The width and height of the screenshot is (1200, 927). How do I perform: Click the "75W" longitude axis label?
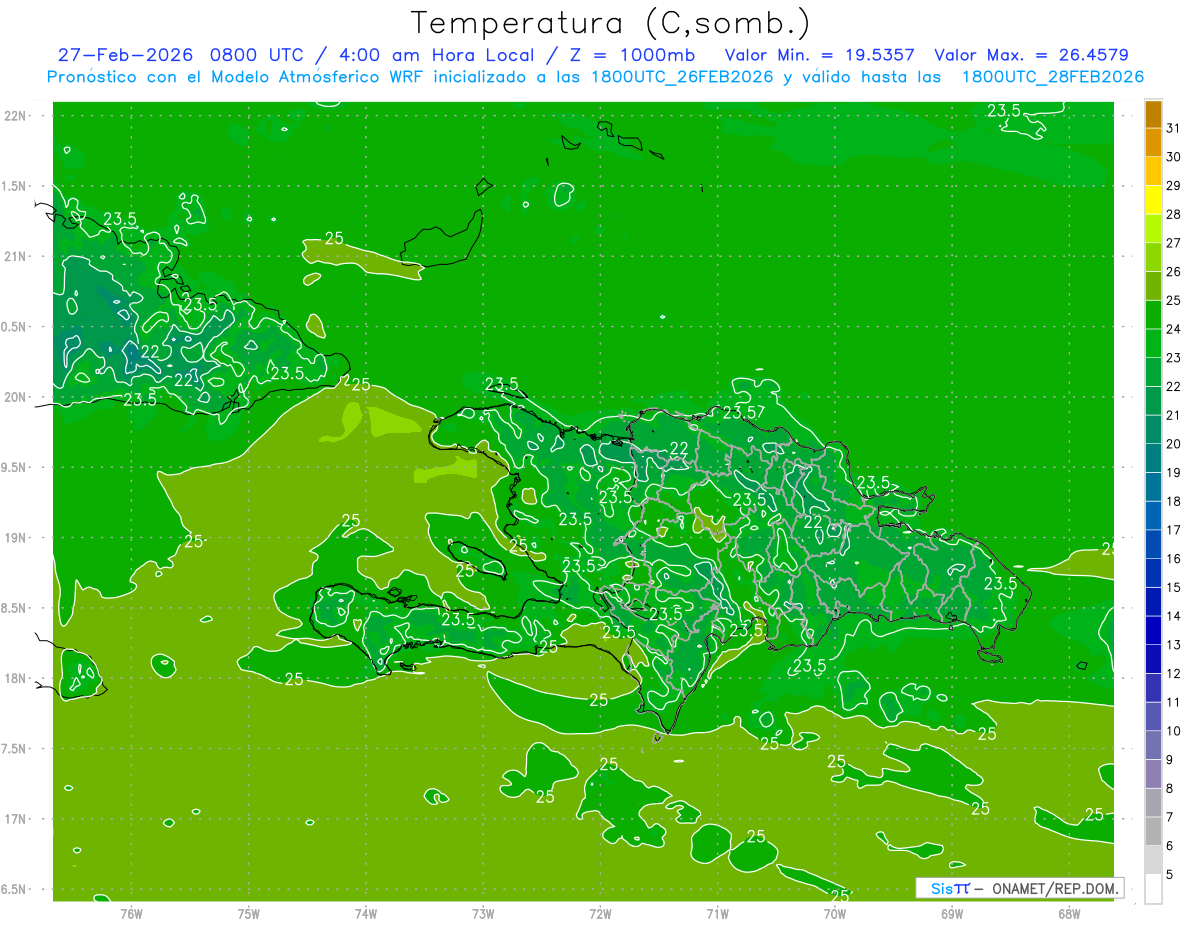pos(248,913)
